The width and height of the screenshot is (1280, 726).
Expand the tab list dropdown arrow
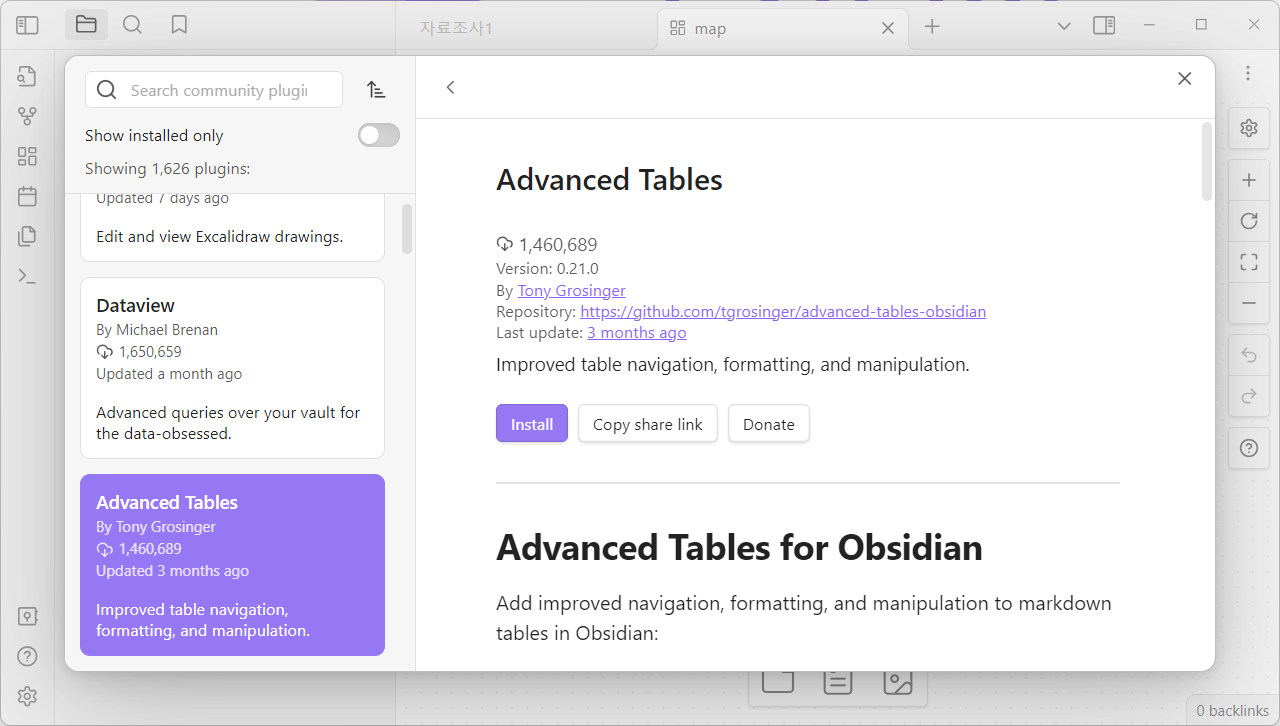[1064, 26]
